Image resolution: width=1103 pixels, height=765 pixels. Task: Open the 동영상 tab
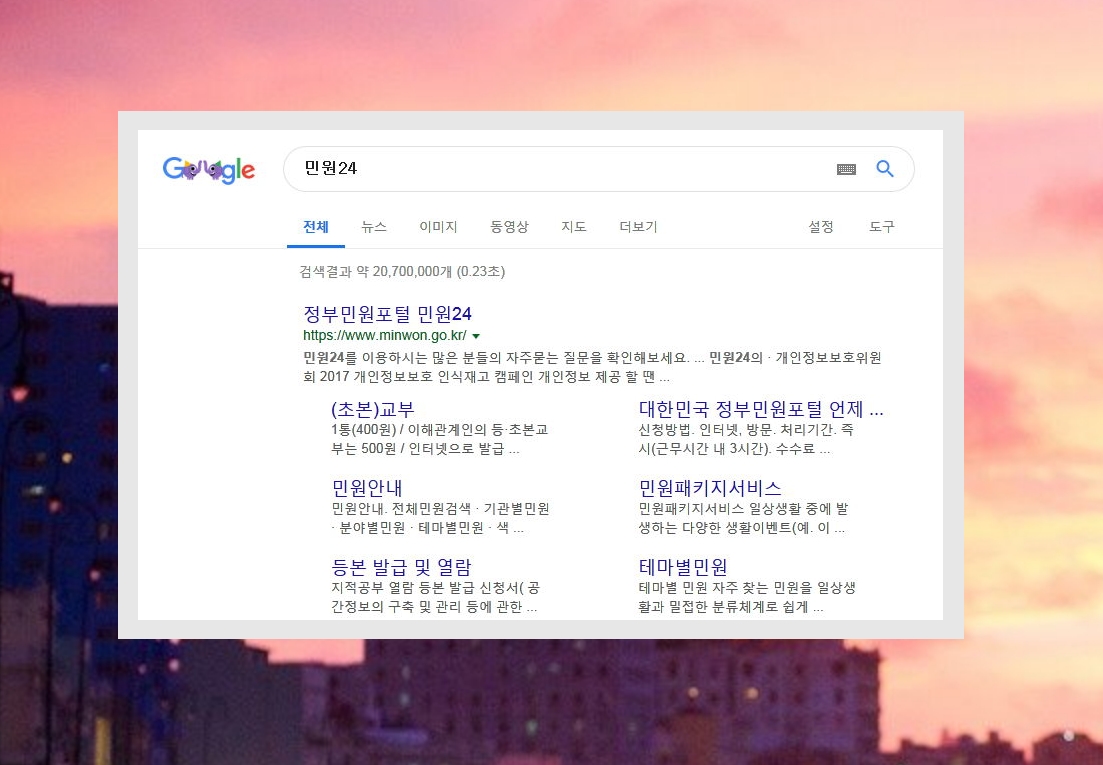[x=509, y=226]
